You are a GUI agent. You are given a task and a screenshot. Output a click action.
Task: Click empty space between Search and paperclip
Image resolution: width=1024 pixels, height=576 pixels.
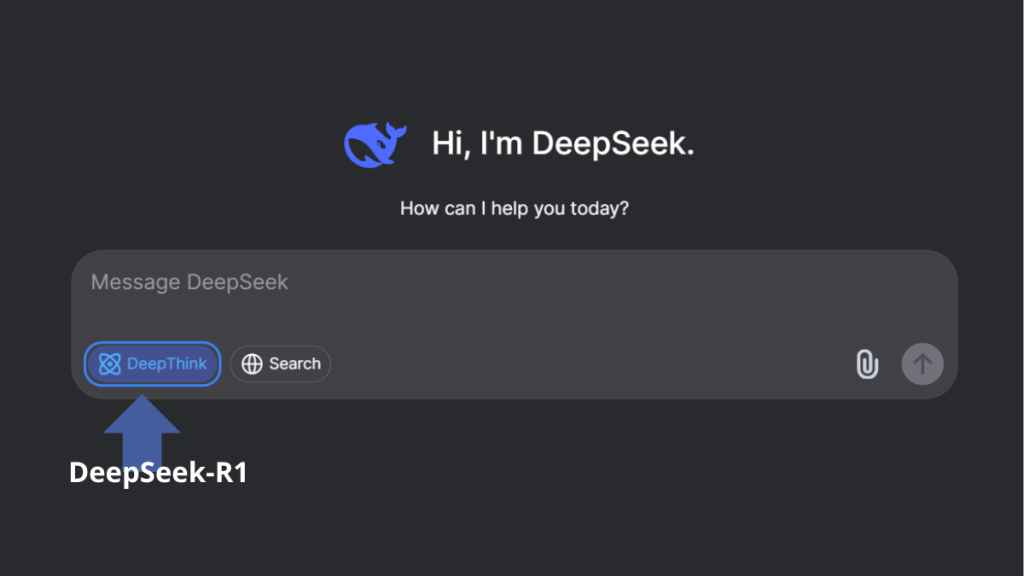tap(590, 365)
